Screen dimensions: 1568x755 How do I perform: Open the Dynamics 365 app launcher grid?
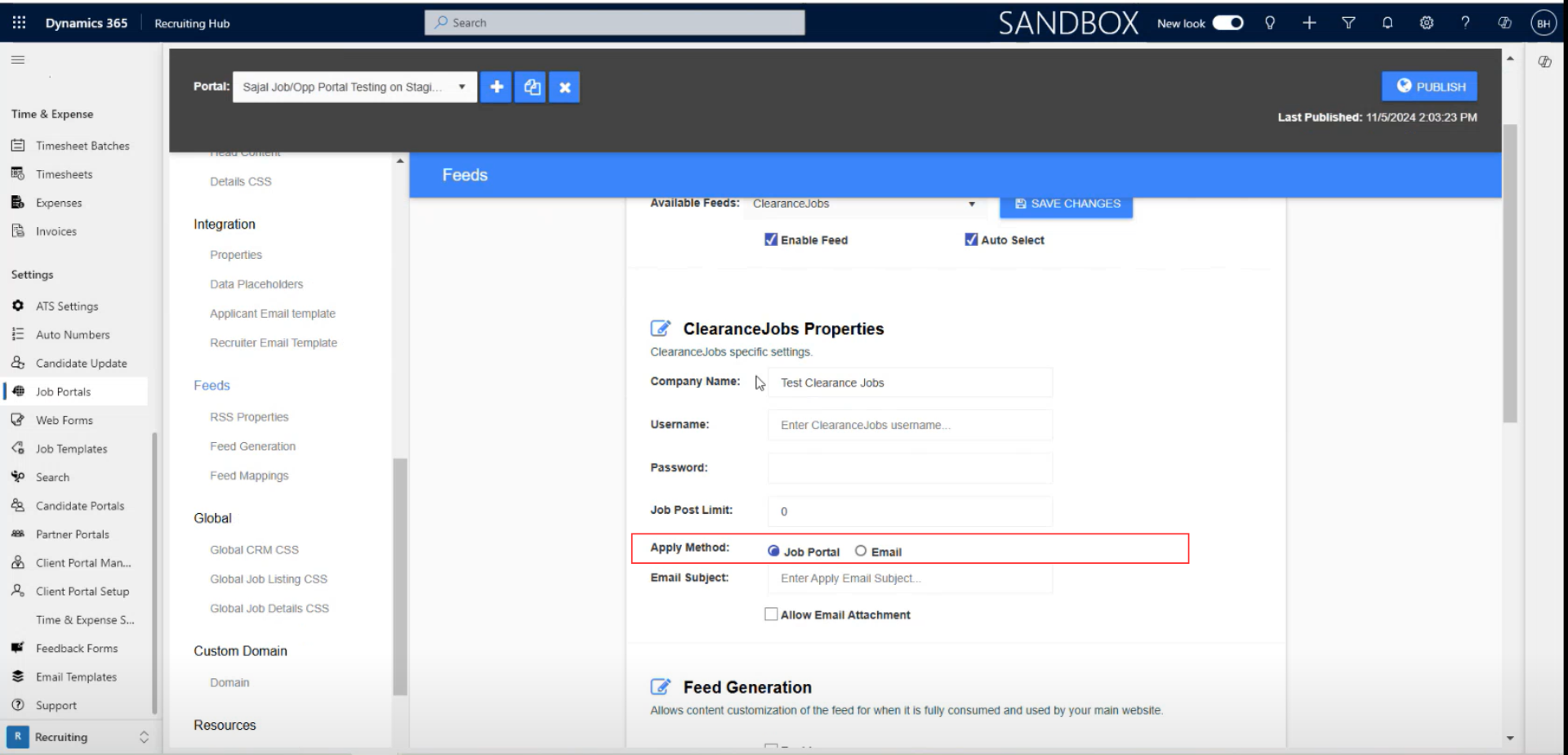point(19,23)
